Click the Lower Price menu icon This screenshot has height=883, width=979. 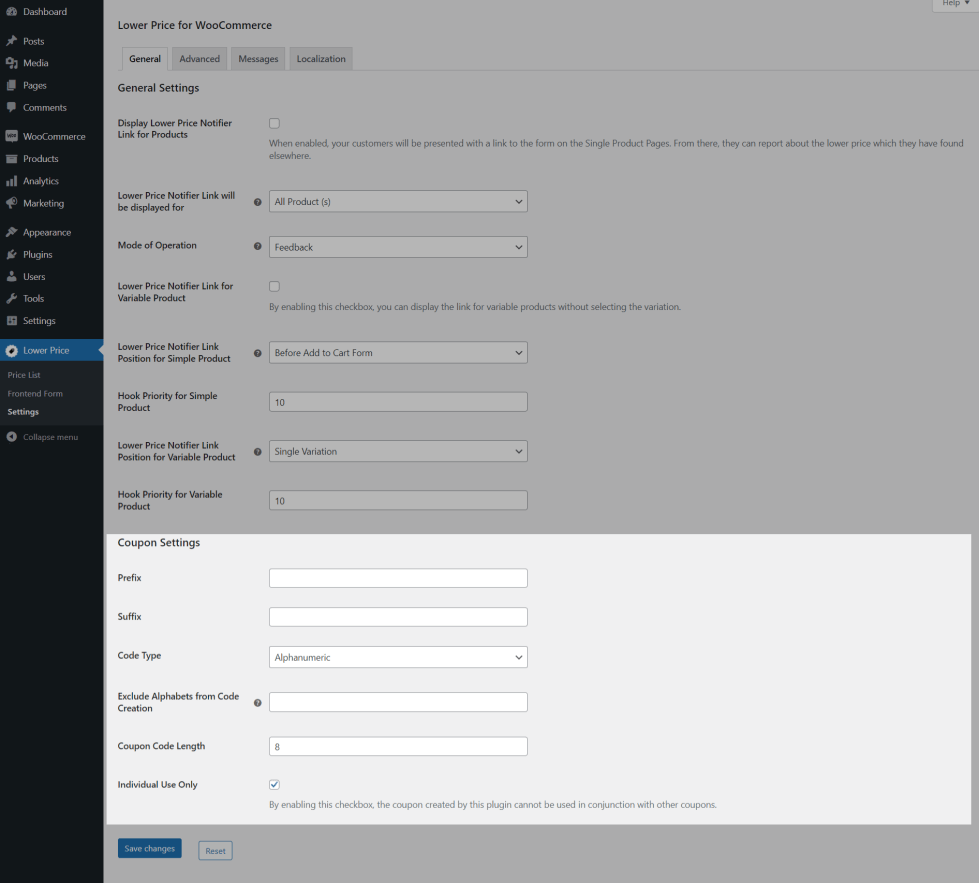(x=11, y=350)
